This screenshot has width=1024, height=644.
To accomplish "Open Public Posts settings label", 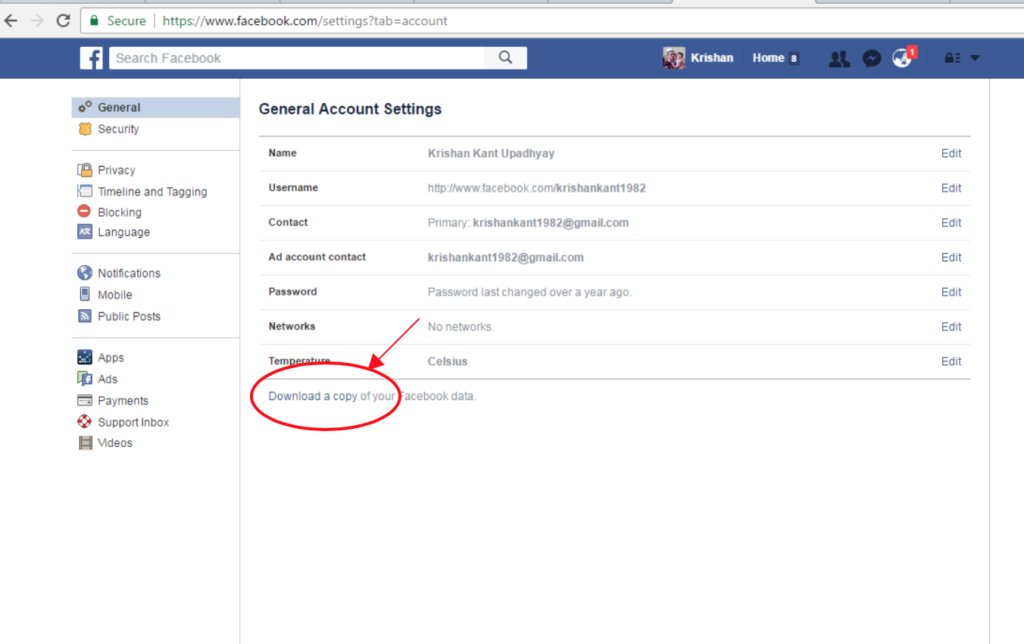I will [129, 316].
